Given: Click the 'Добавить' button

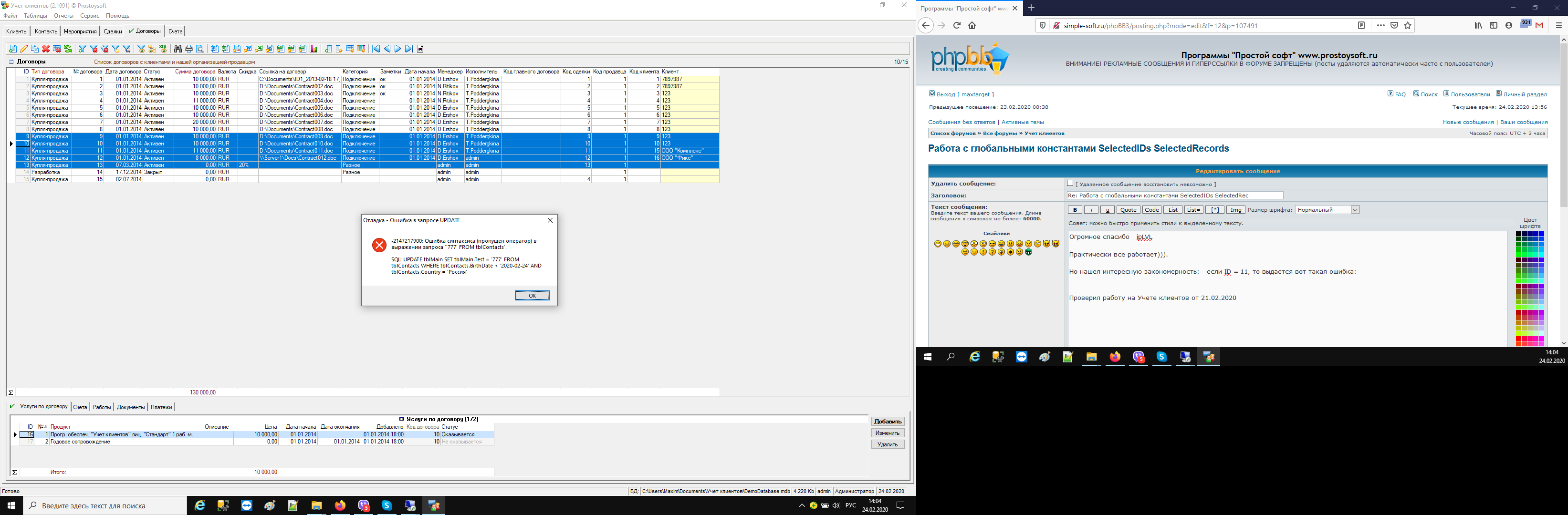Looking at the screenshot, I should coord(887,422).
